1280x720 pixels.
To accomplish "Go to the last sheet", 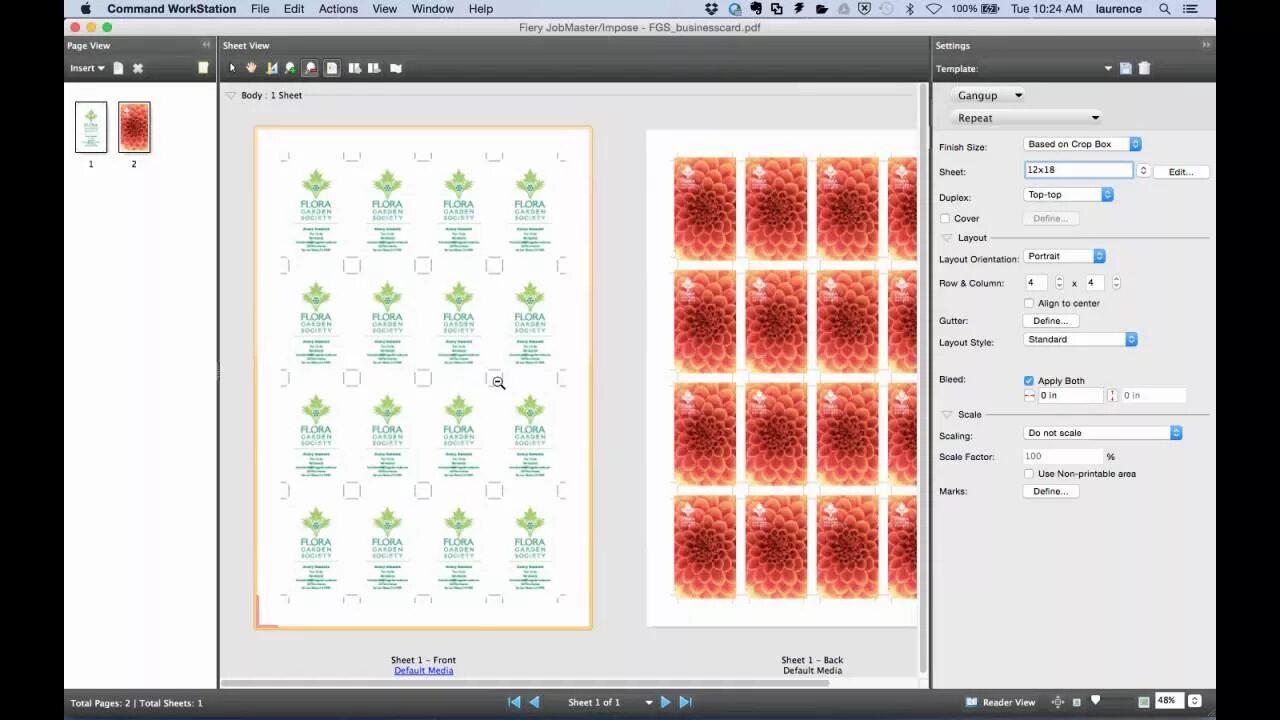I will [685, 702].
